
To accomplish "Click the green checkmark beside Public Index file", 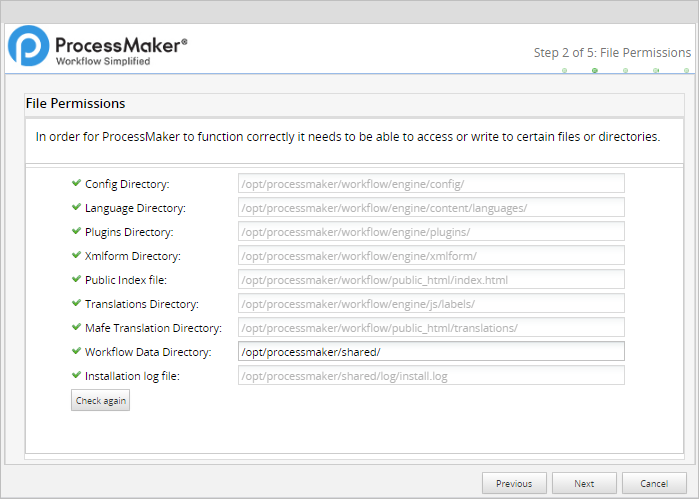I will pos(76,279).
